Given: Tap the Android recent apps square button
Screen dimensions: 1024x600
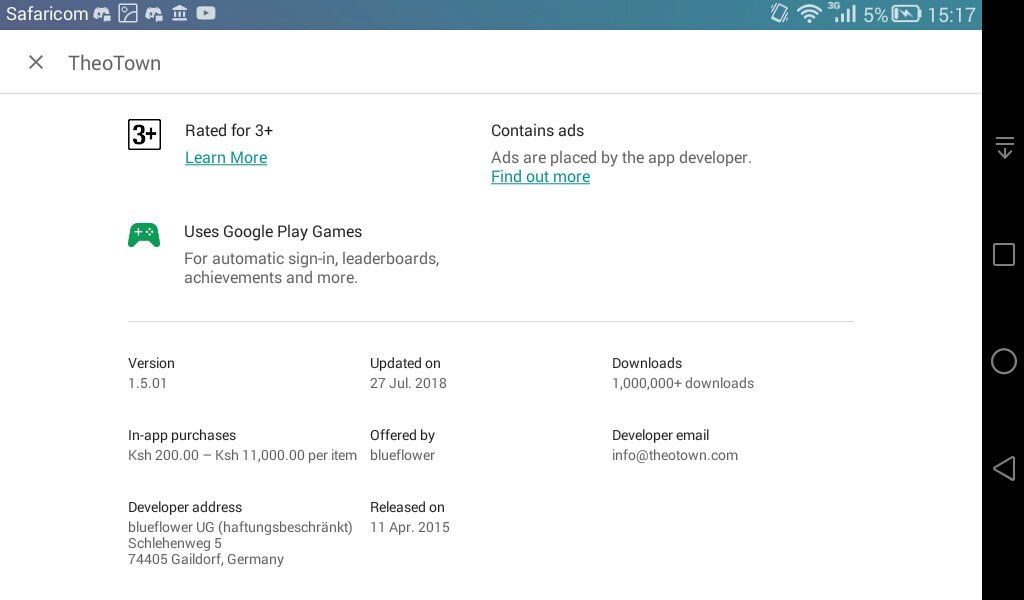Looking at the screenshot, I should coord(1004,254).
